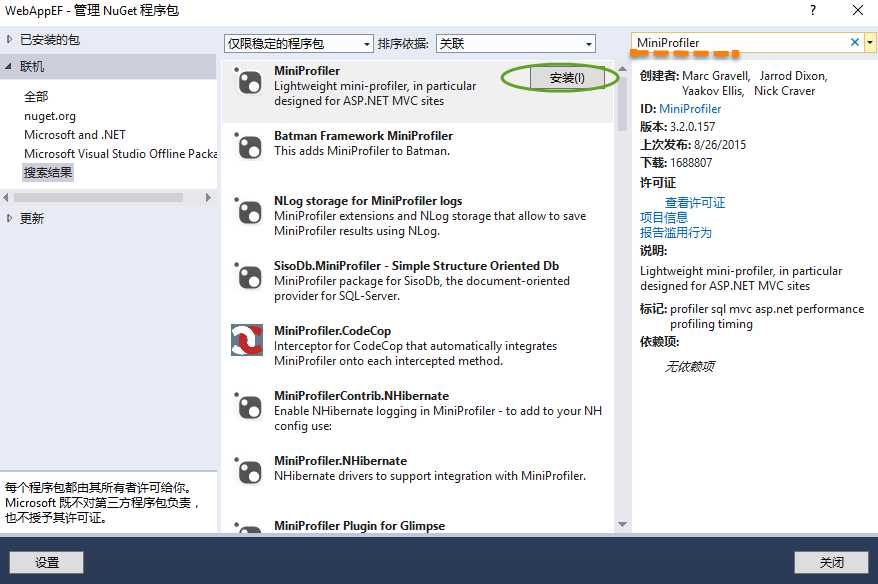Viewport: 878px width, 584px height.
Task: Click the left pane horizontal scrollbar thumb
Action: [x=98, y=197]
